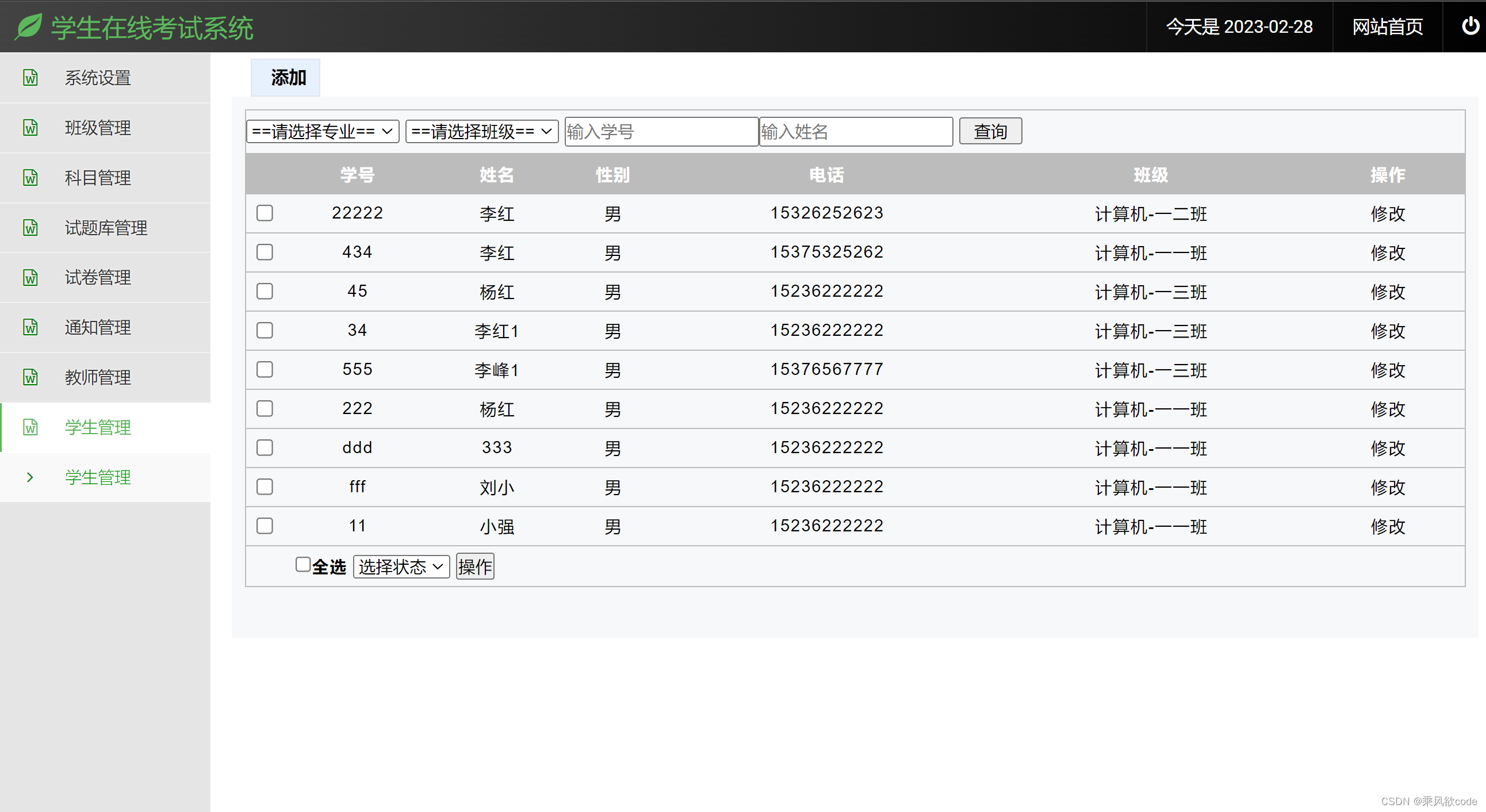1486x812 pixels.
Task: Tick the checkbox for student 555
Action: point(265,369)
